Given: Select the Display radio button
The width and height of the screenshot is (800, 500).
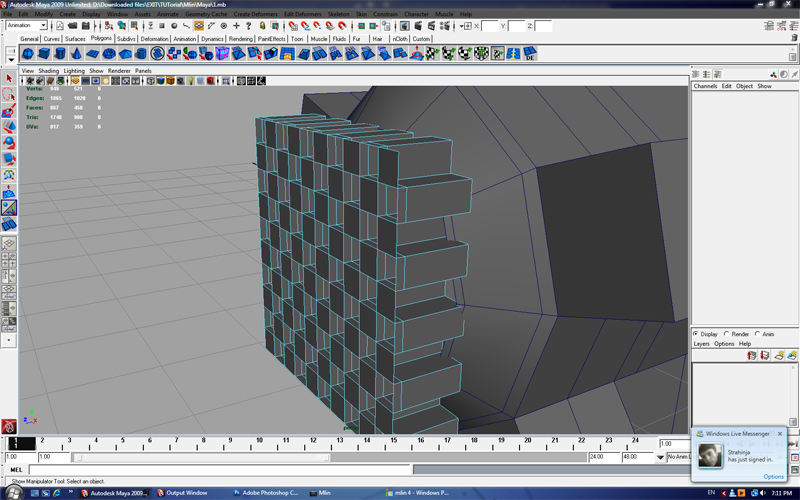Looking at the screenshot, I should coord(697,334).
